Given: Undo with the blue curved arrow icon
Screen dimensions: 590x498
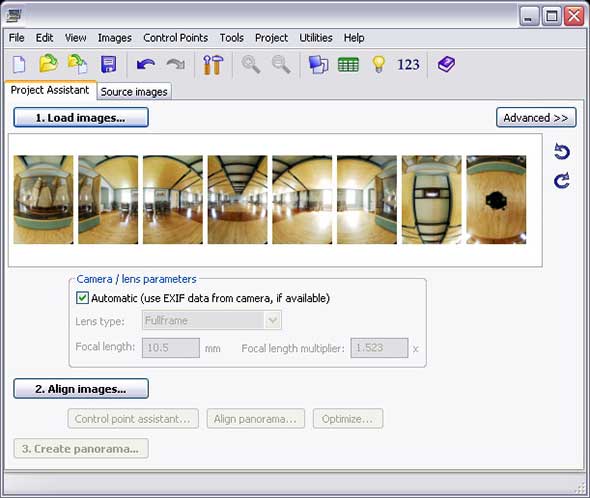Looking at the screenshot, I should tap(146, 64).
